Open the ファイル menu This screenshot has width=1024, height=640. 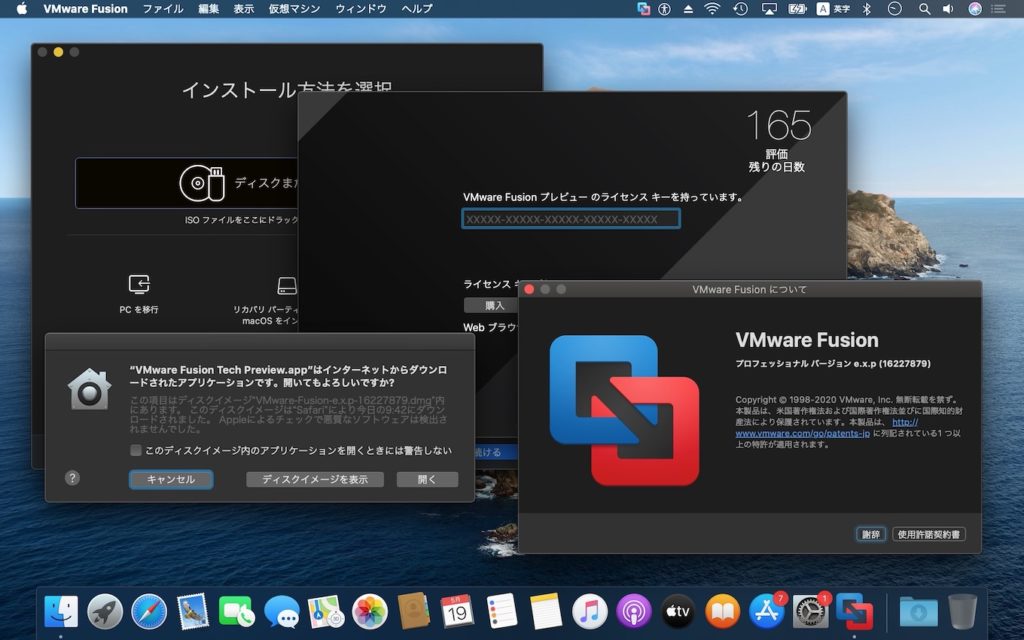pyautogui.click(x=163, y=9)
